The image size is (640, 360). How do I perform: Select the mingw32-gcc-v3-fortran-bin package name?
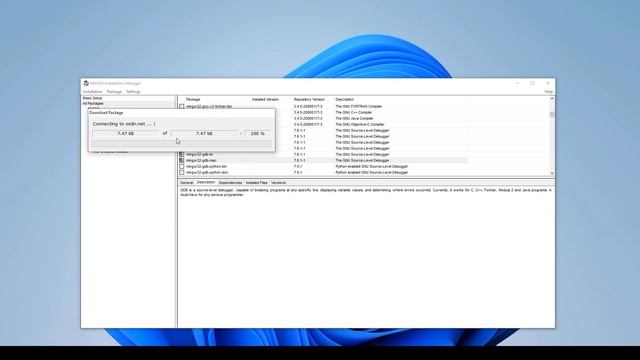[x=209, y=107]
